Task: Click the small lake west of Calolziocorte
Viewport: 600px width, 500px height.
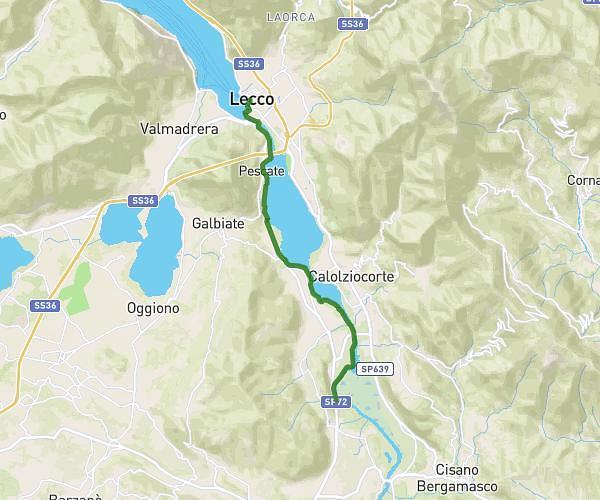Action: (329, 293)
